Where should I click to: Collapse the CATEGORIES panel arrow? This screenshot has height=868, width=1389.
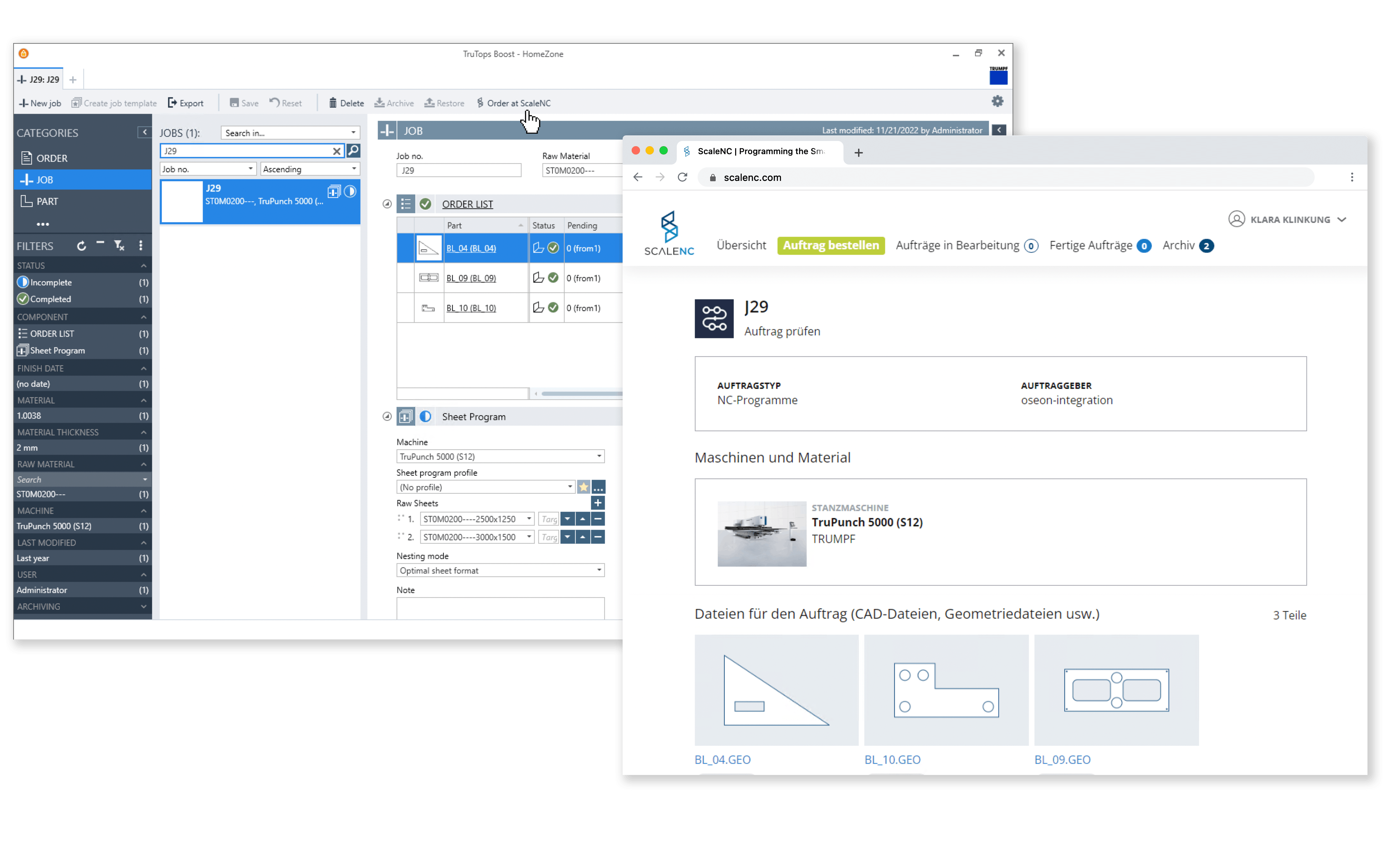pyautogui.click(x=145, y=133)
